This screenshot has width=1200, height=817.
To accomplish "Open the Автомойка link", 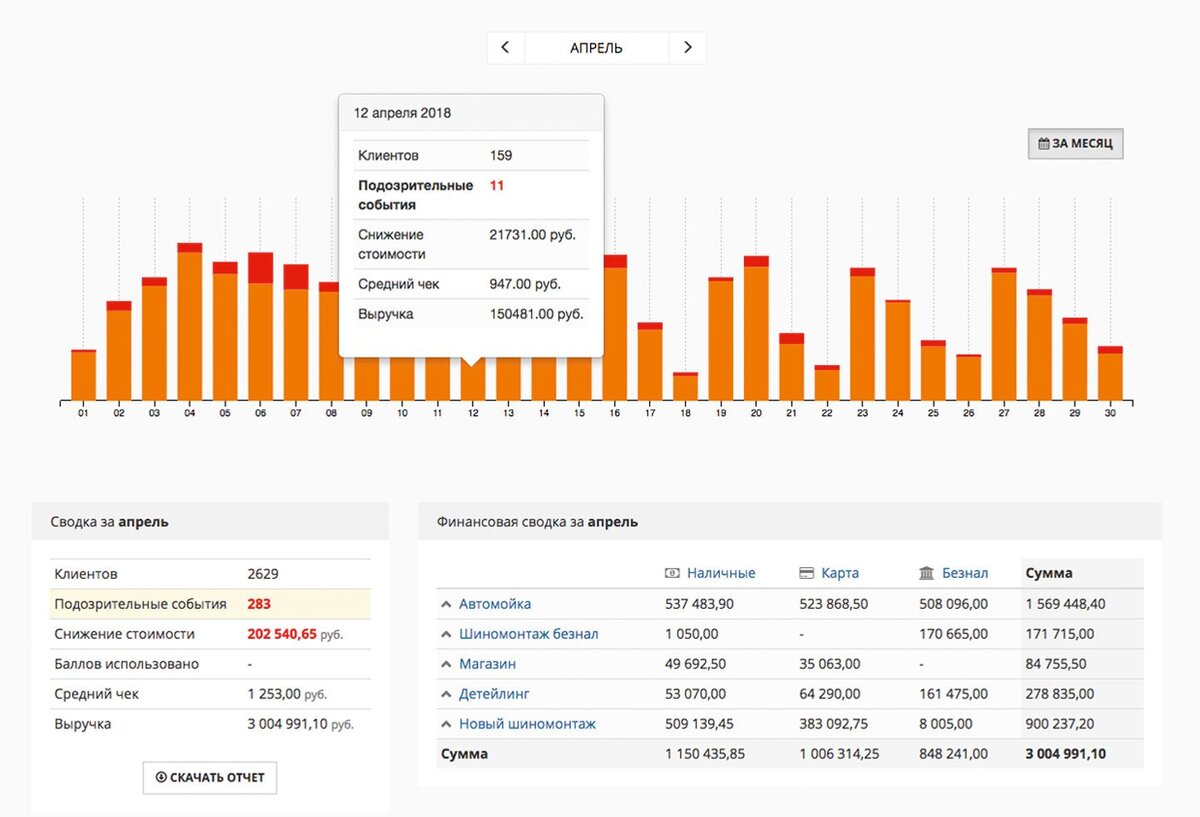I will point(495,604).
